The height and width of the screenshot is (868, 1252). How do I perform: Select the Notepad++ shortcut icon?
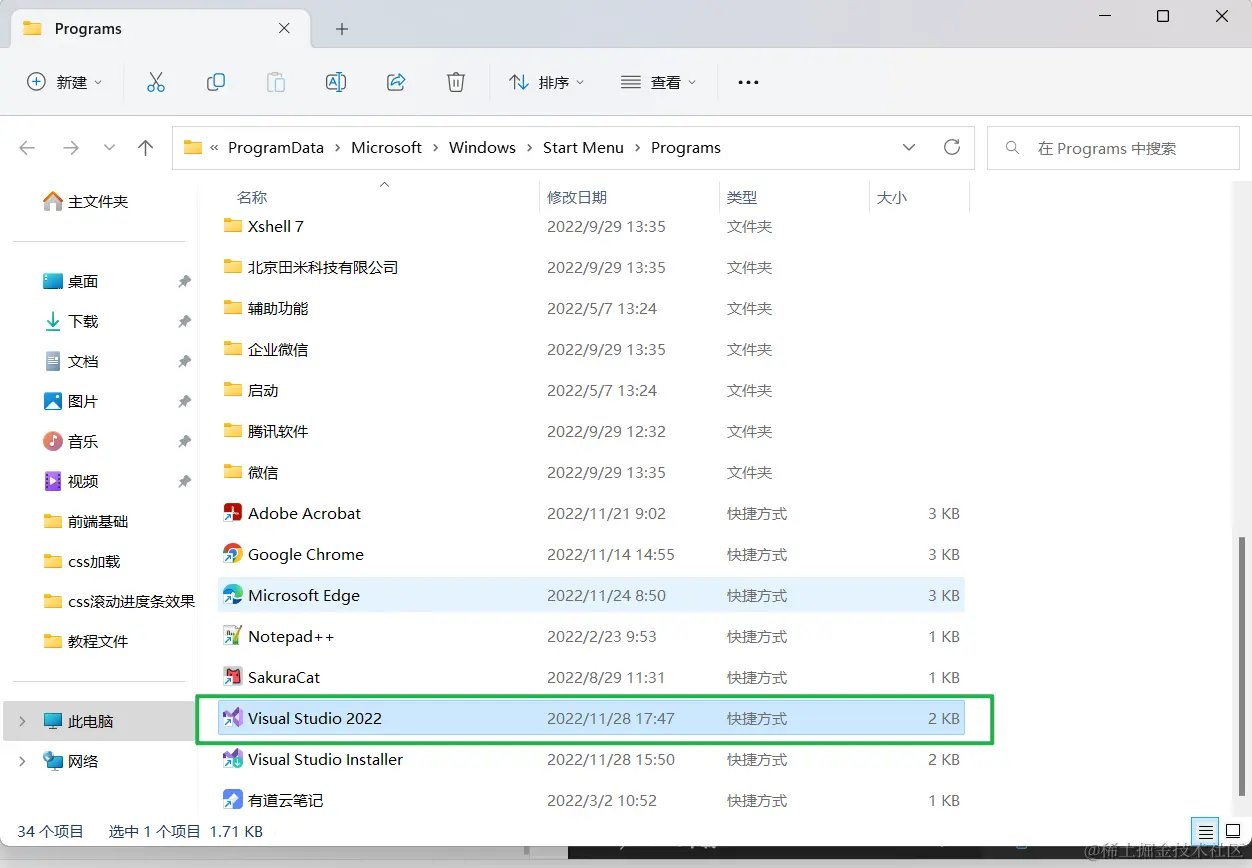click(232, 636)
